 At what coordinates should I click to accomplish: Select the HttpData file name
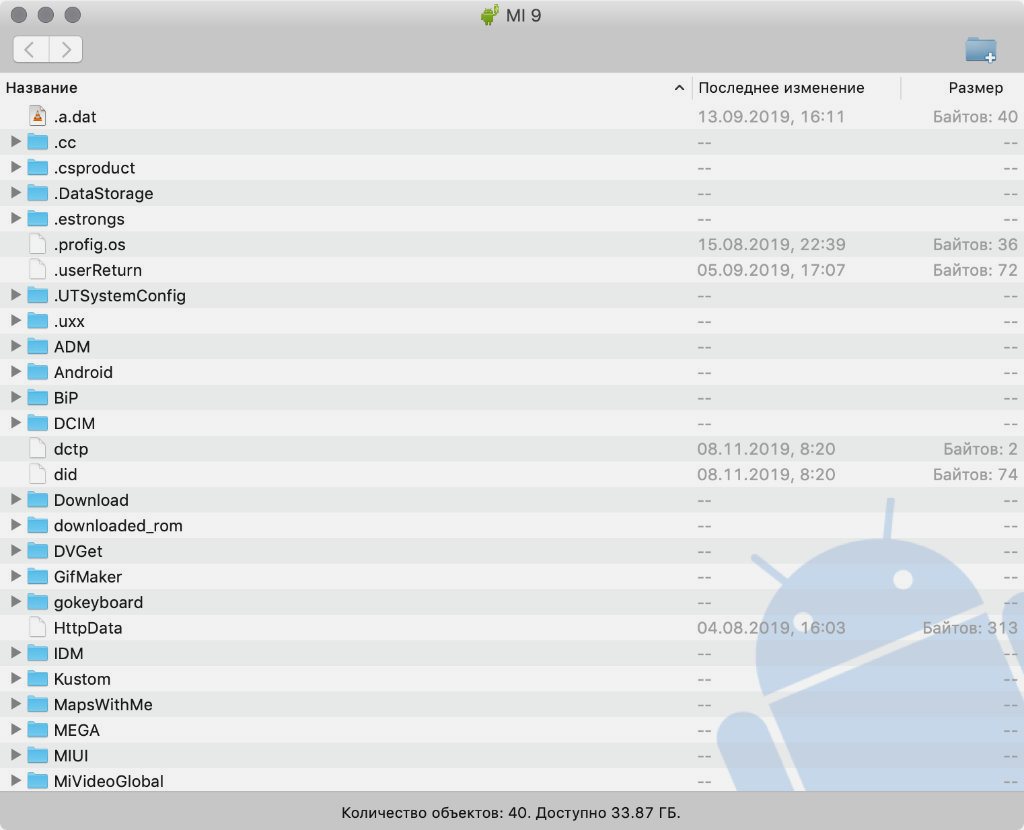coord(88,628)
